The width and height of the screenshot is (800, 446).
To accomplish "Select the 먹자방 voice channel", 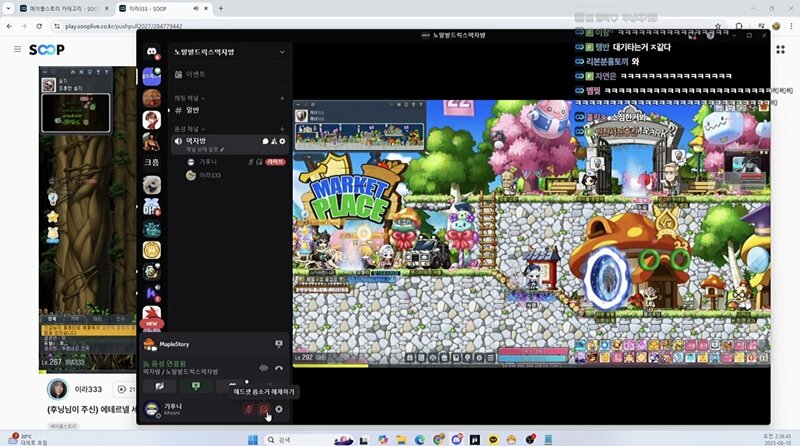I will click(230, 144).
